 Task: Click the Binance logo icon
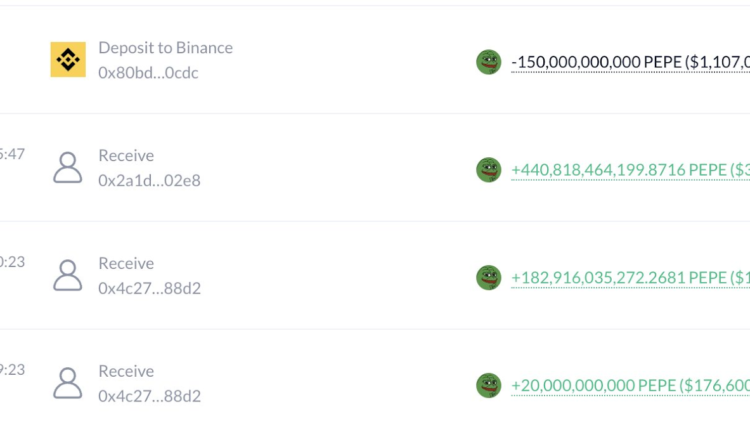68,60
